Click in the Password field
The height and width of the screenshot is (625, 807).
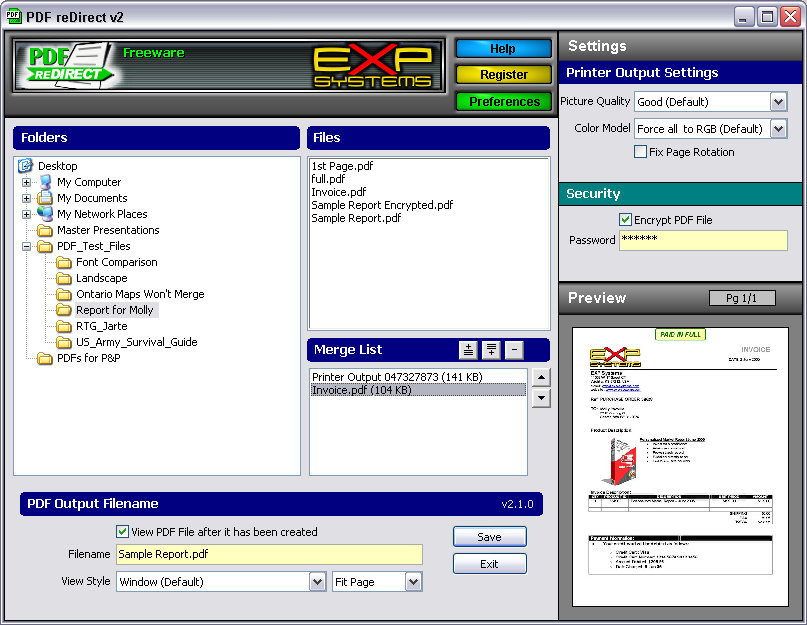(703, 240)
